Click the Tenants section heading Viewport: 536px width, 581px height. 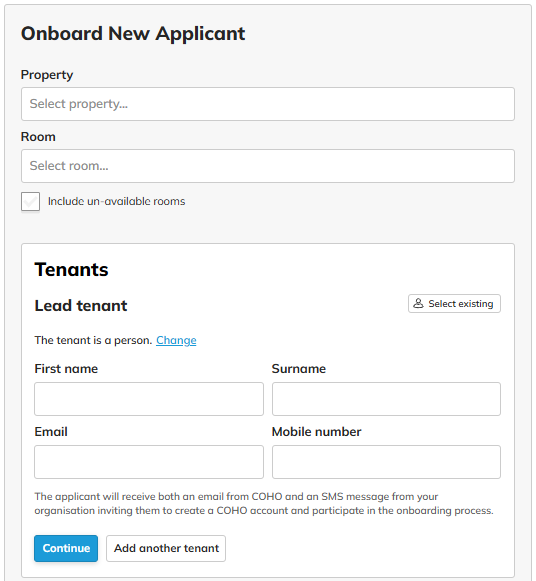tap(71, 269)
